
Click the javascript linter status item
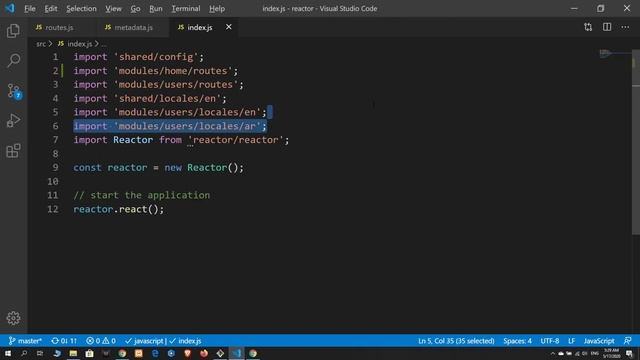(x=144, y=341)
